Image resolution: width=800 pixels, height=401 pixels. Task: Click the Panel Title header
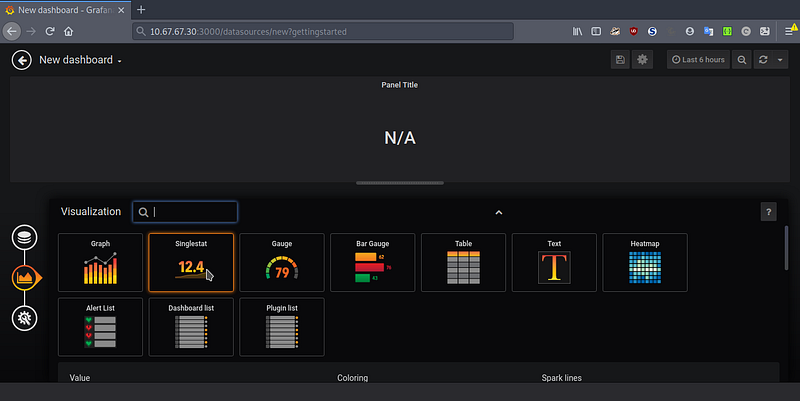[x=399, y=85]
